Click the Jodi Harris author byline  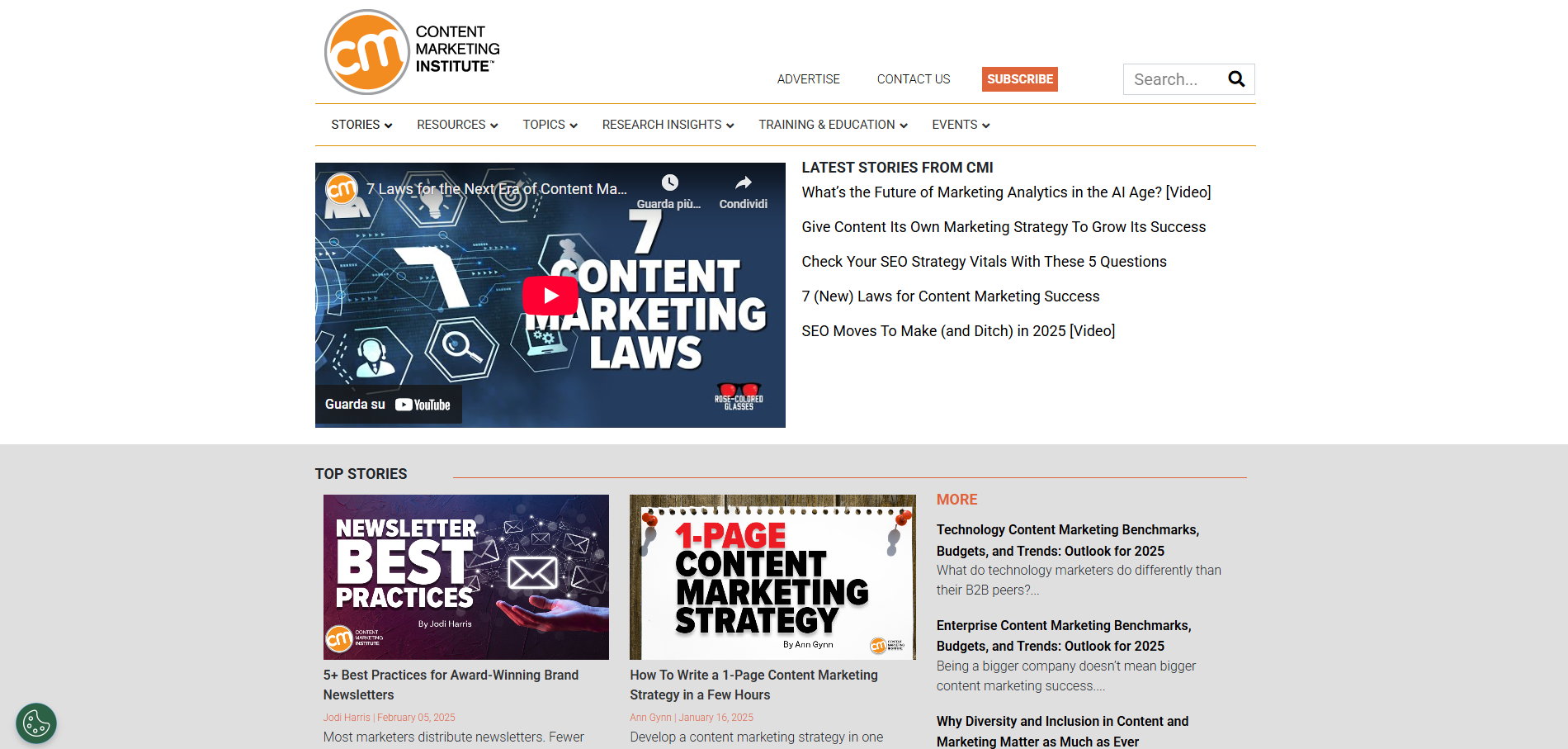(347, 718)
